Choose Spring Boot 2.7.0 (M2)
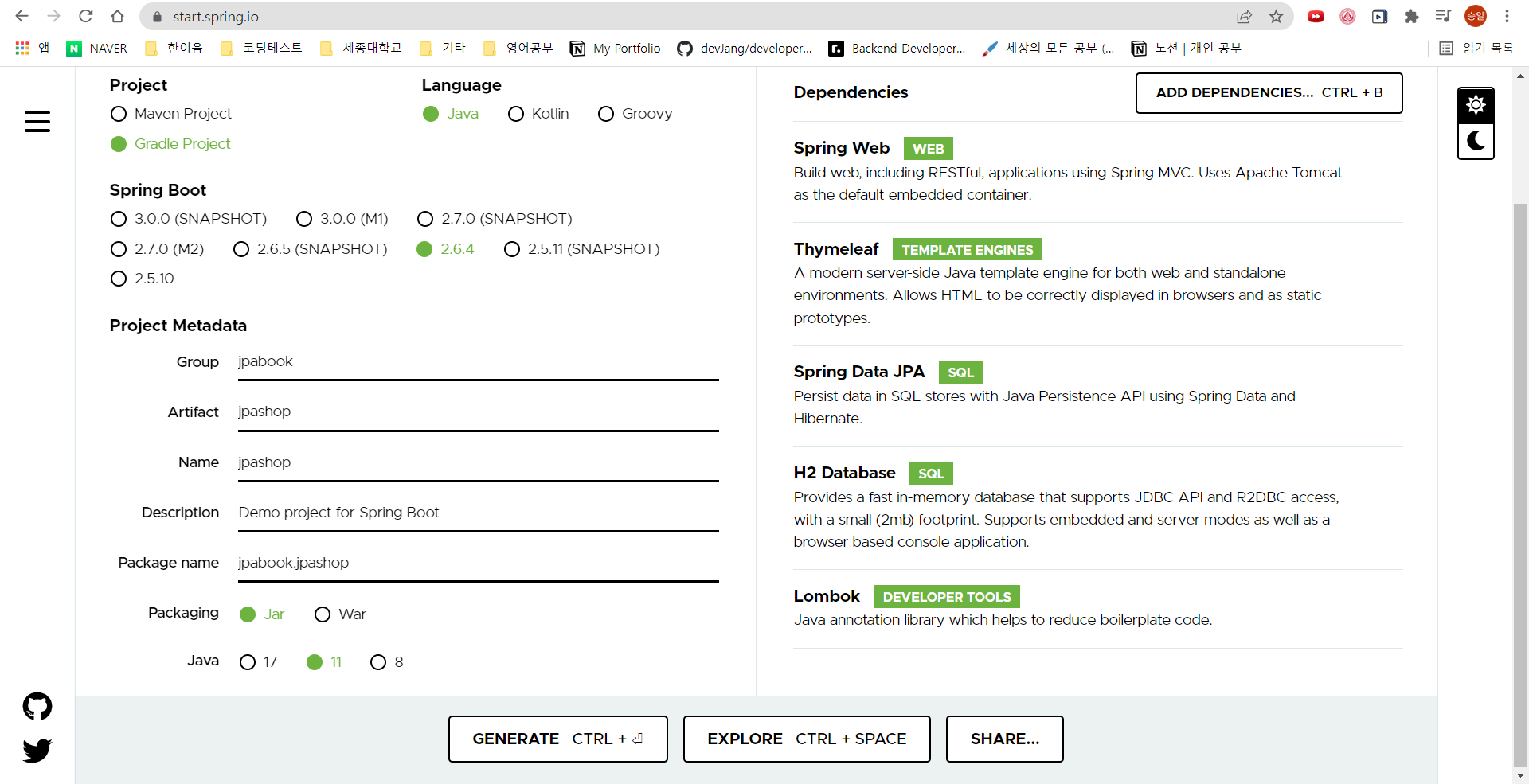The image size is (1529, 784). (158, 249)
